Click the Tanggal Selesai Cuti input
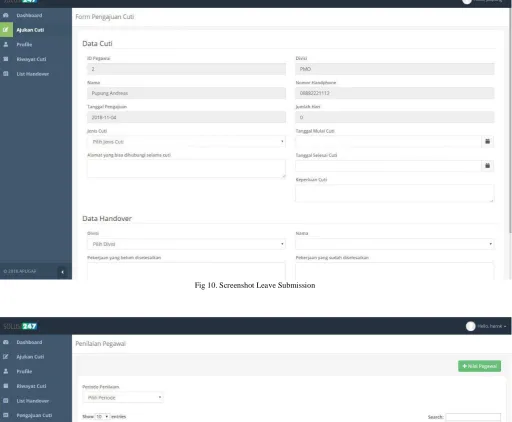 coord(388,166)
